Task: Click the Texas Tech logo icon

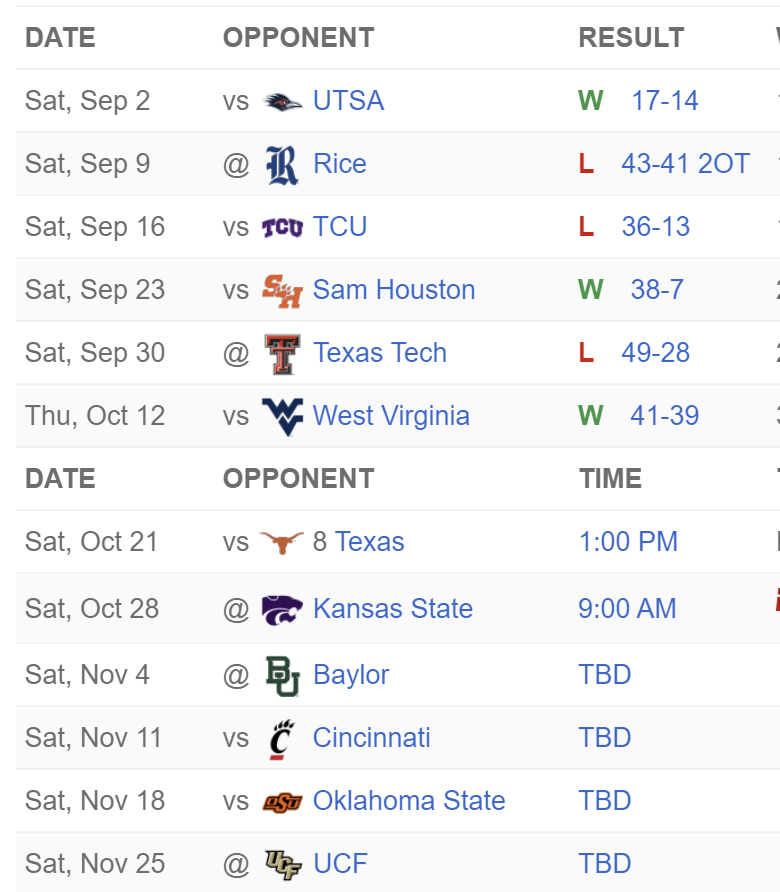Action: coord(282,354)
